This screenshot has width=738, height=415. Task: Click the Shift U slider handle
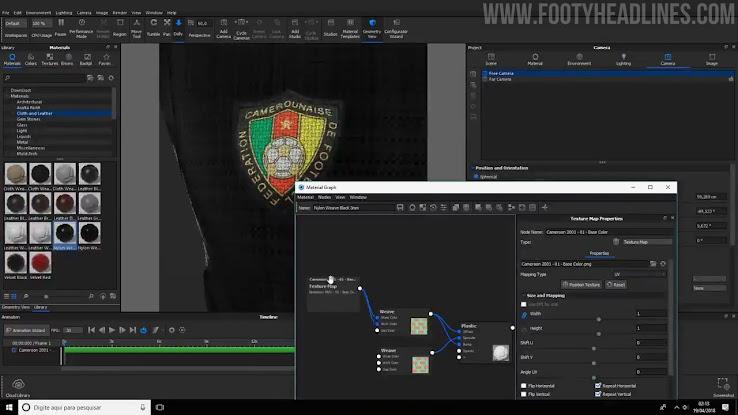pos(594,349)
